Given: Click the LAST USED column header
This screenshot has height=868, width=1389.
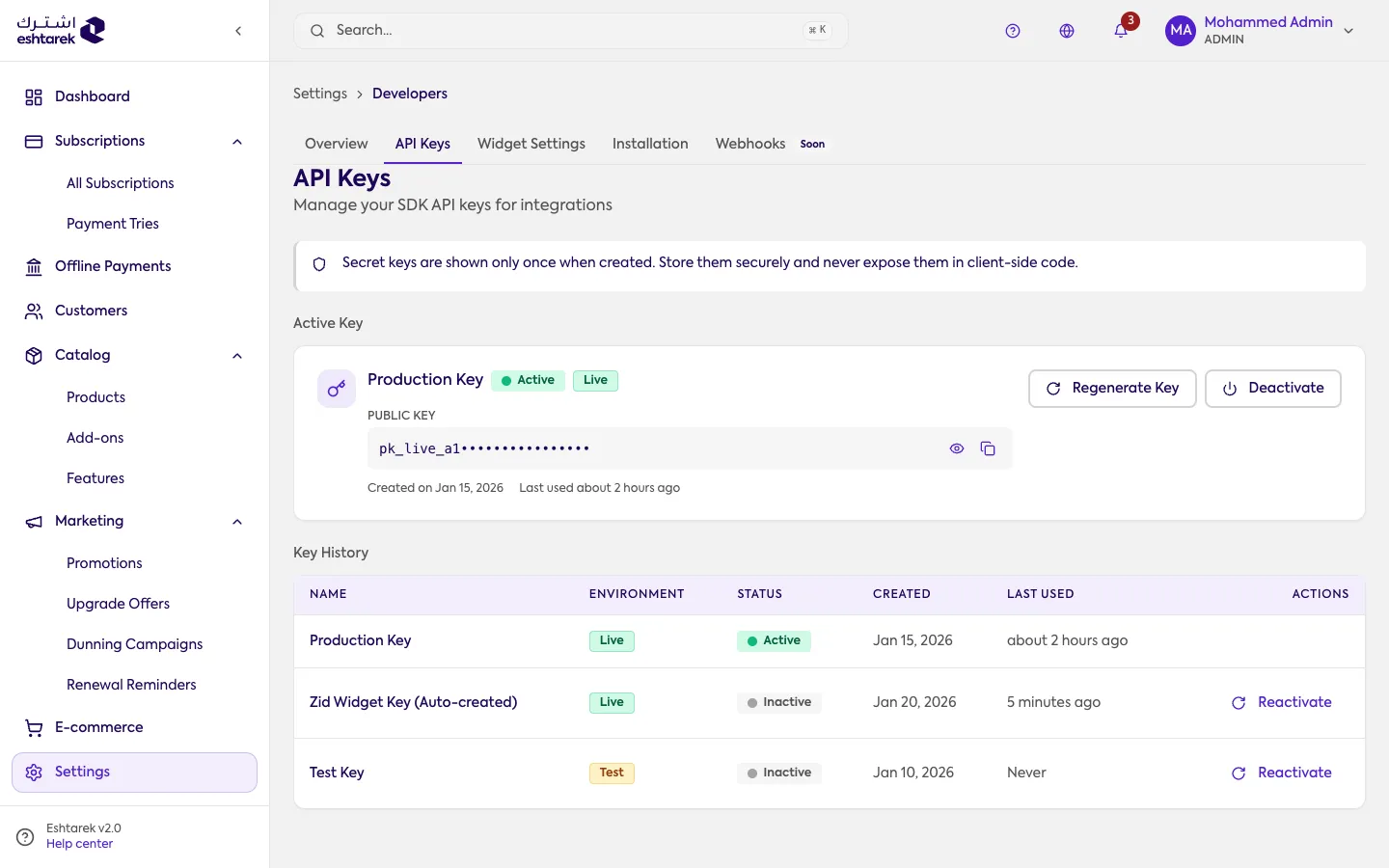Looking at the screenshot, I should click(1040, 594).
